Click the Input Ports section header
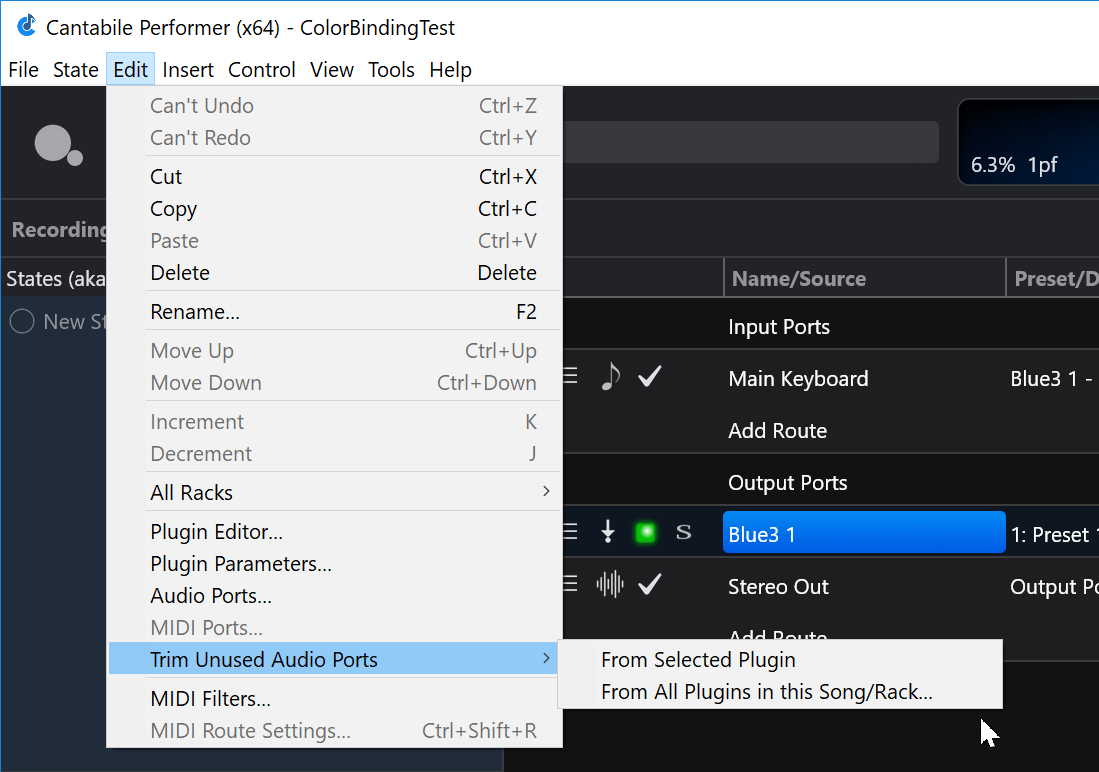The height and width of the screenshot is (772, 1099). coord(779,326)
